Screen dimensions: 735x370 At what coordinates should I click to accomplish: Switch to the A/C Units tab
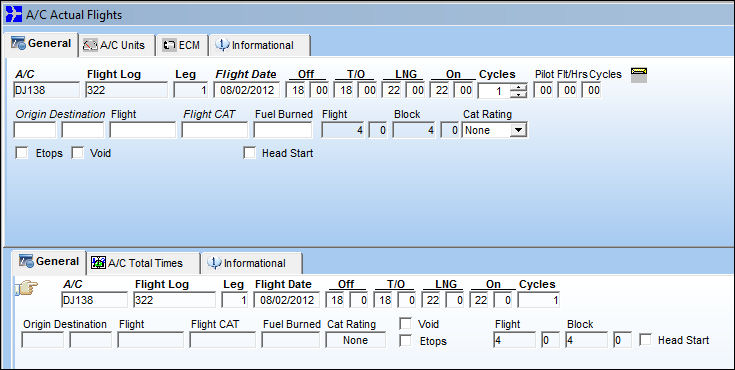(117, 45)
